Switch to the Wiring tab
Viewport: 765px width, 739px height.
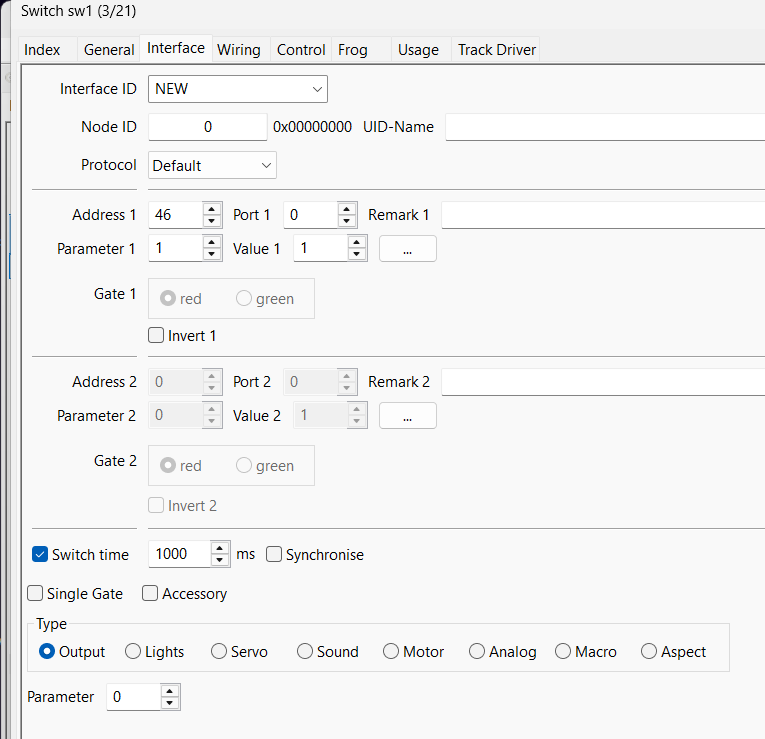pos(239,49)
